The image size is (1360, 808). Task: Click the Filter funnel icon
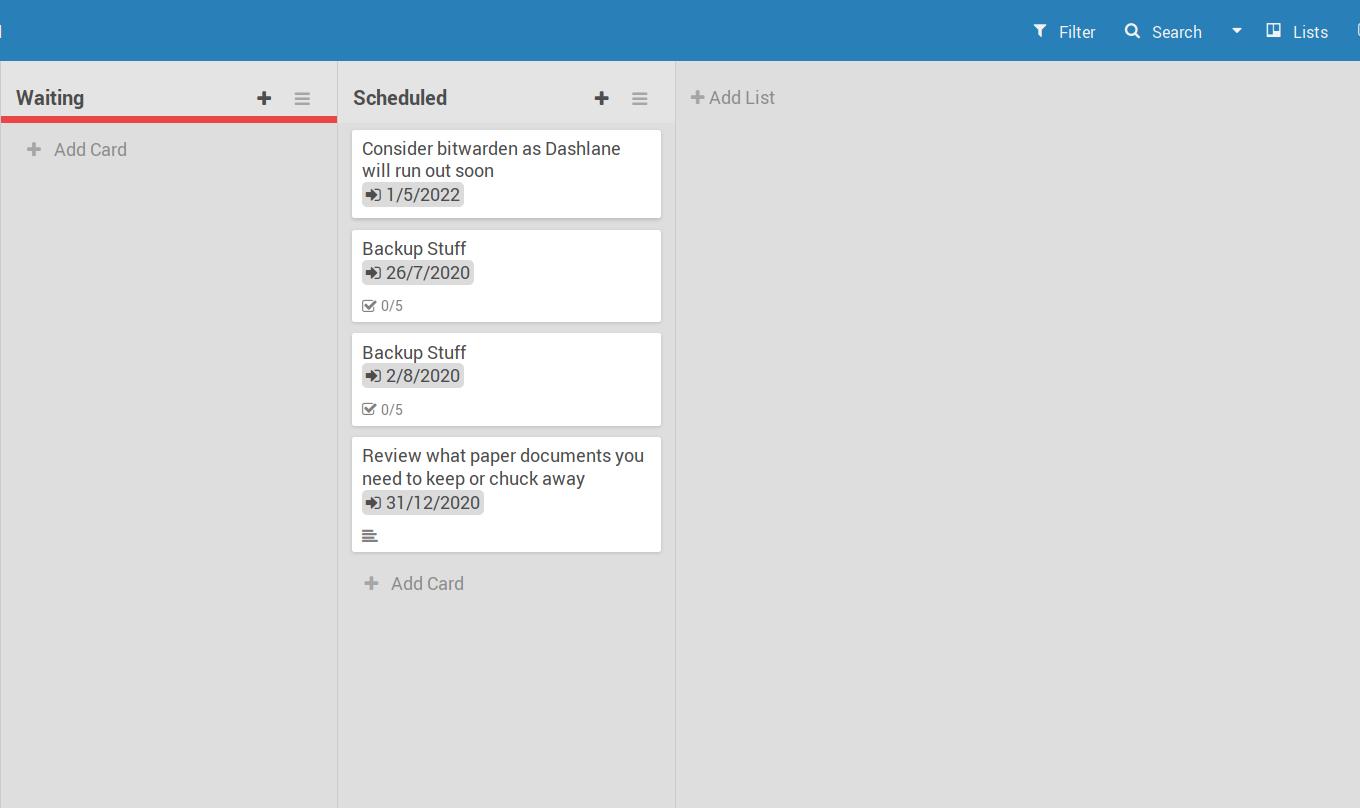[x=1040, y=31]
